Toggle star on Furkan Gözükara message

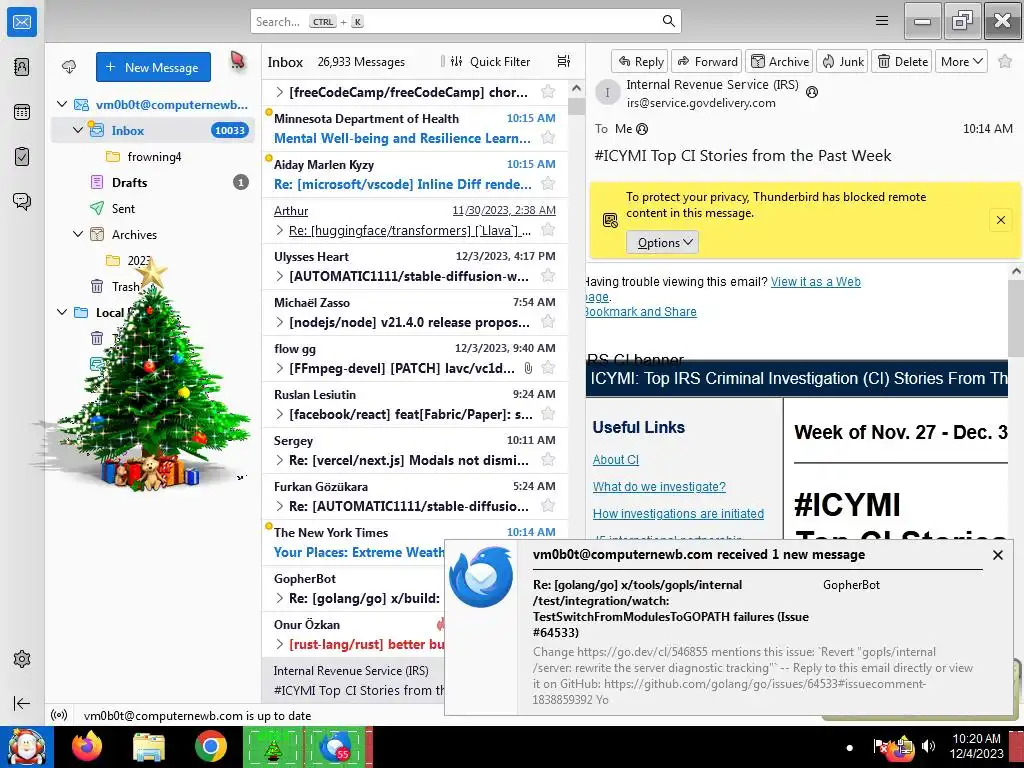[548, 505]
